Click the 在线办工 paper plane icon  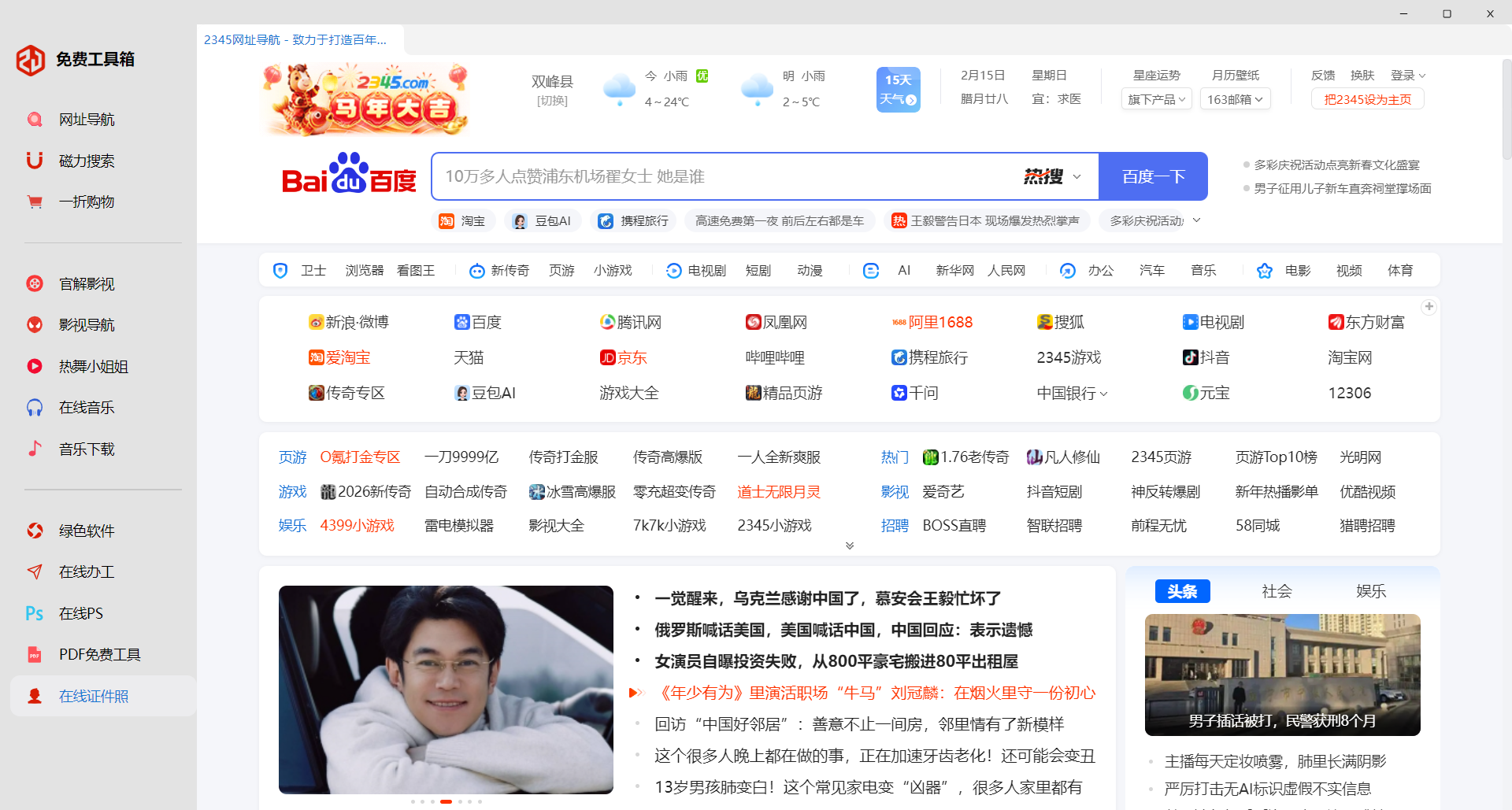coord(35,571)
